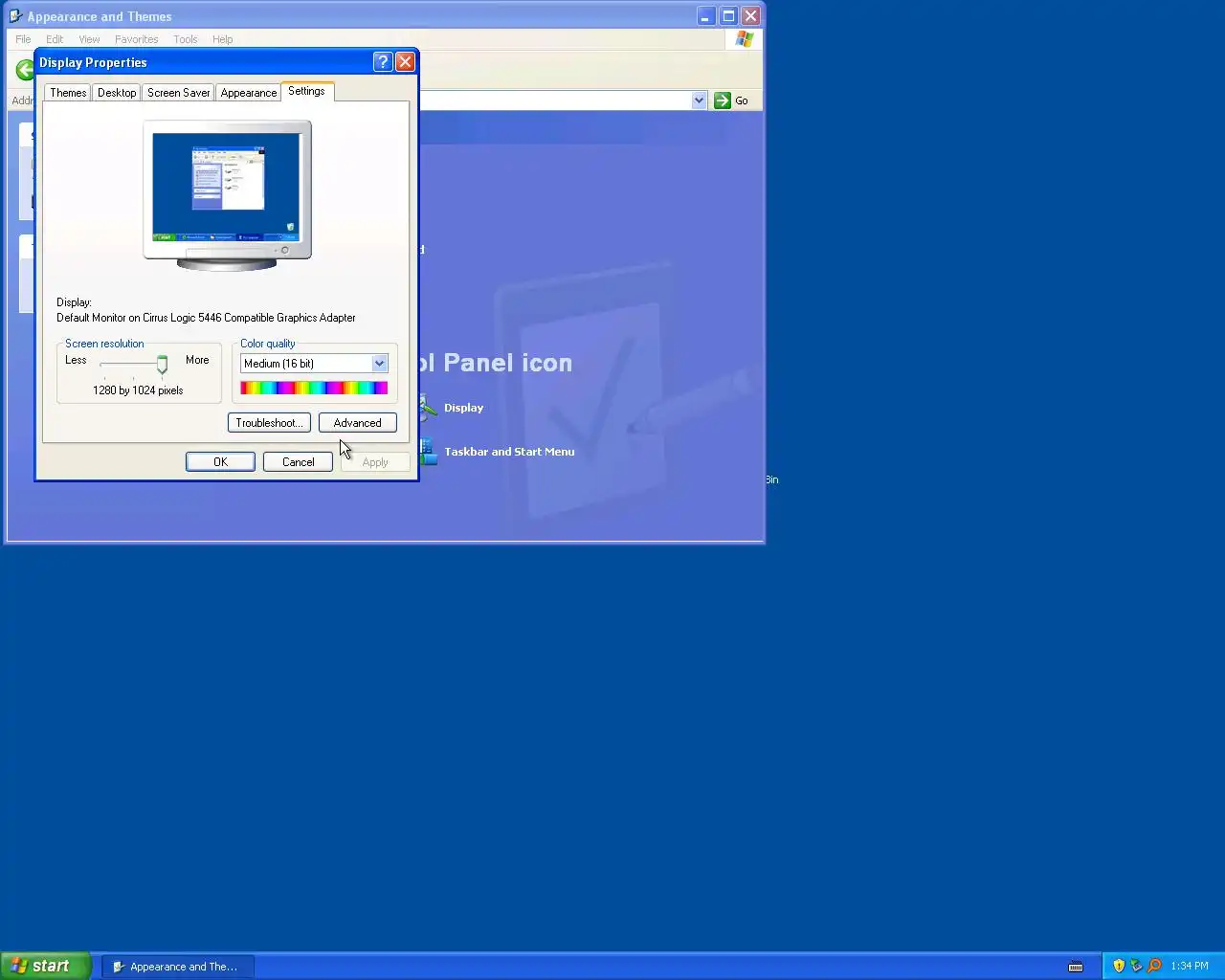Open the Screen Saver tab
The image size is (1225, 980).
pyautogui.click(x=179, y=93)
